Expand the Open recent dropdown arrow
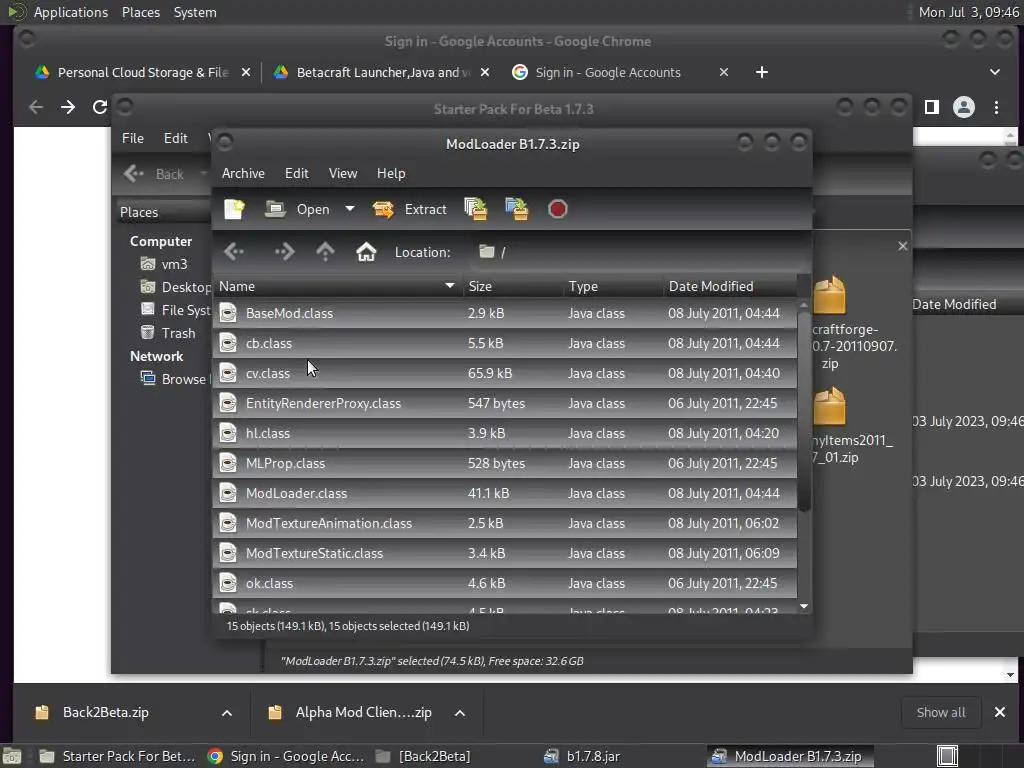 click(350, 209)
